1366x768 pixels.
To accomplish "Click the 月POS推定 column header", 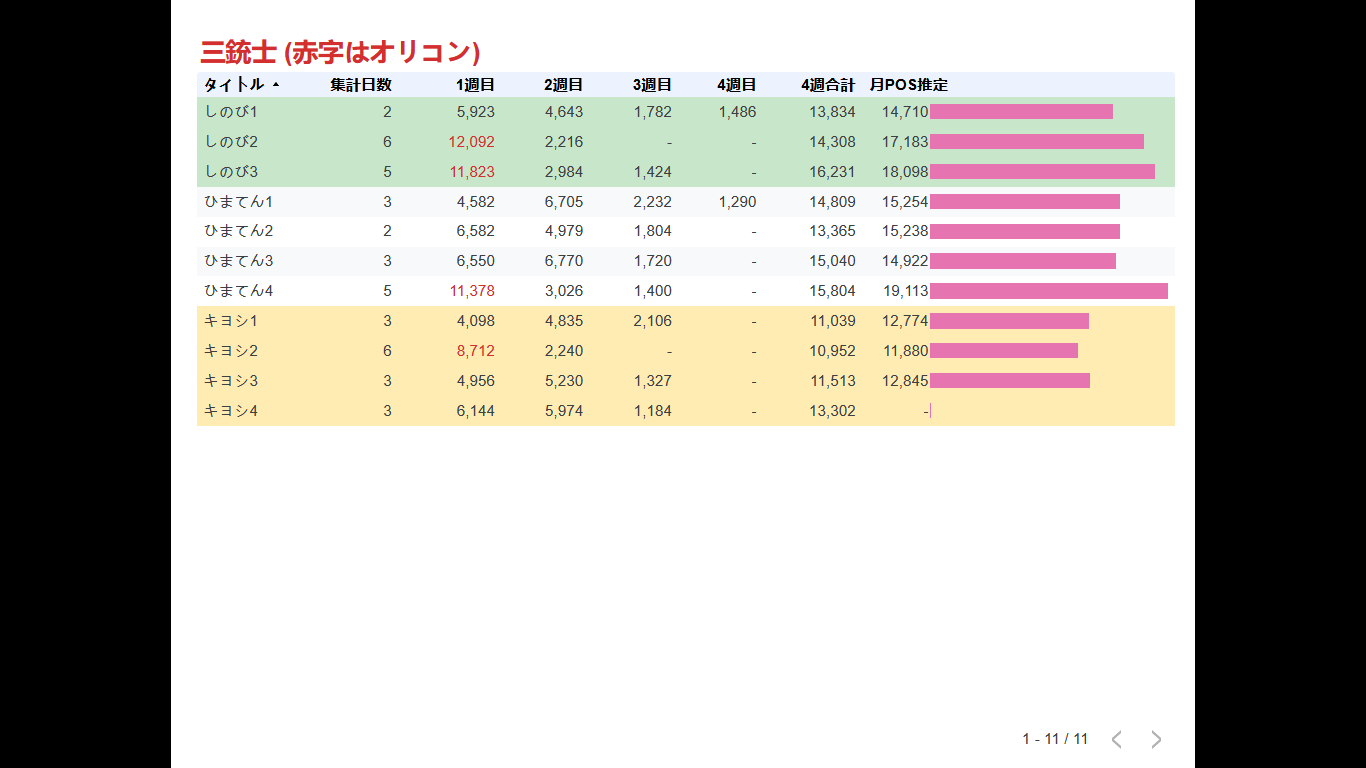I will [909, 85].
